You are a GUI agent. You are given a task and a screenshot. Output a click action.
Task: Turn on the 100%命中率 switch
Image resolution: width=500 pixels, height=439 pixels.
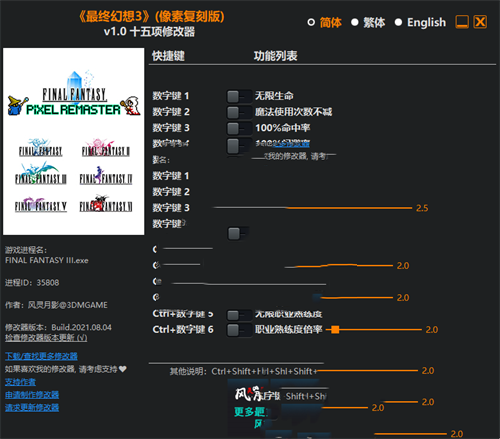tap(239, 128)
